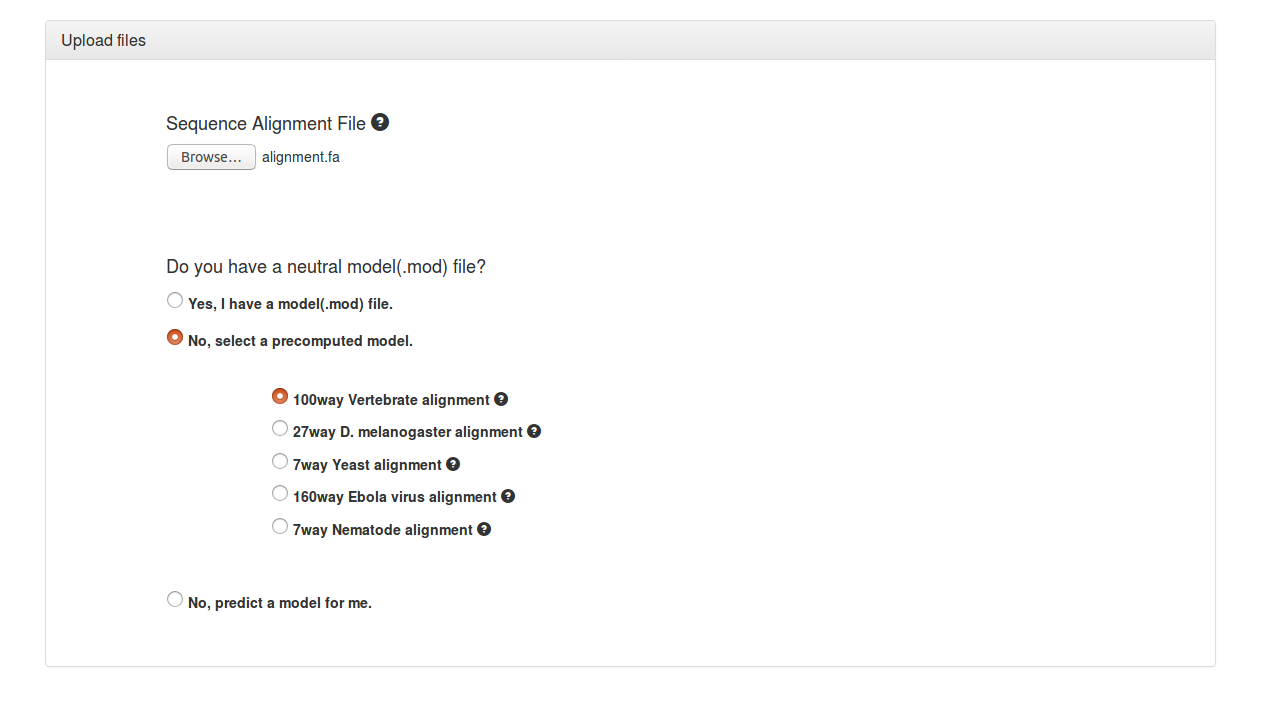Click the 160way Ebola virus help icon
Image resolution: width=1268 pixels, height=705 pixels.
point(508,496)
